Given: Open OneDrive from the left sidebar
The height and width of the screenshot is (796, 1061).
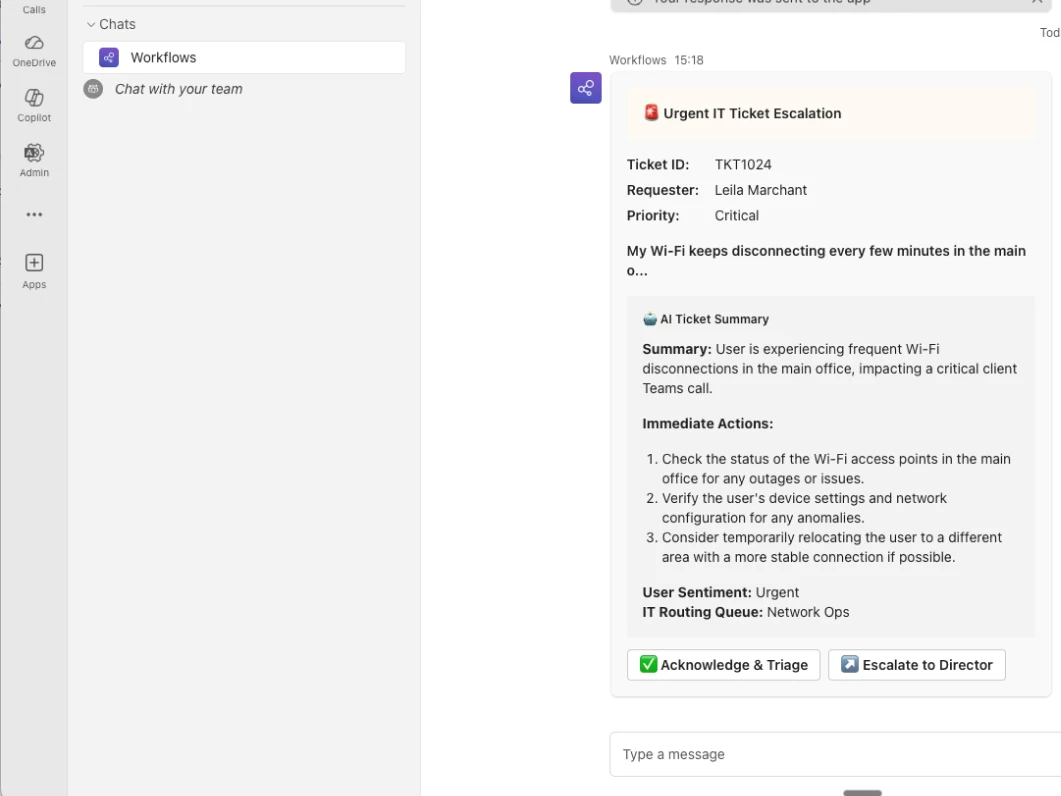Looking at the screenshot, I should tap(34, 50).
